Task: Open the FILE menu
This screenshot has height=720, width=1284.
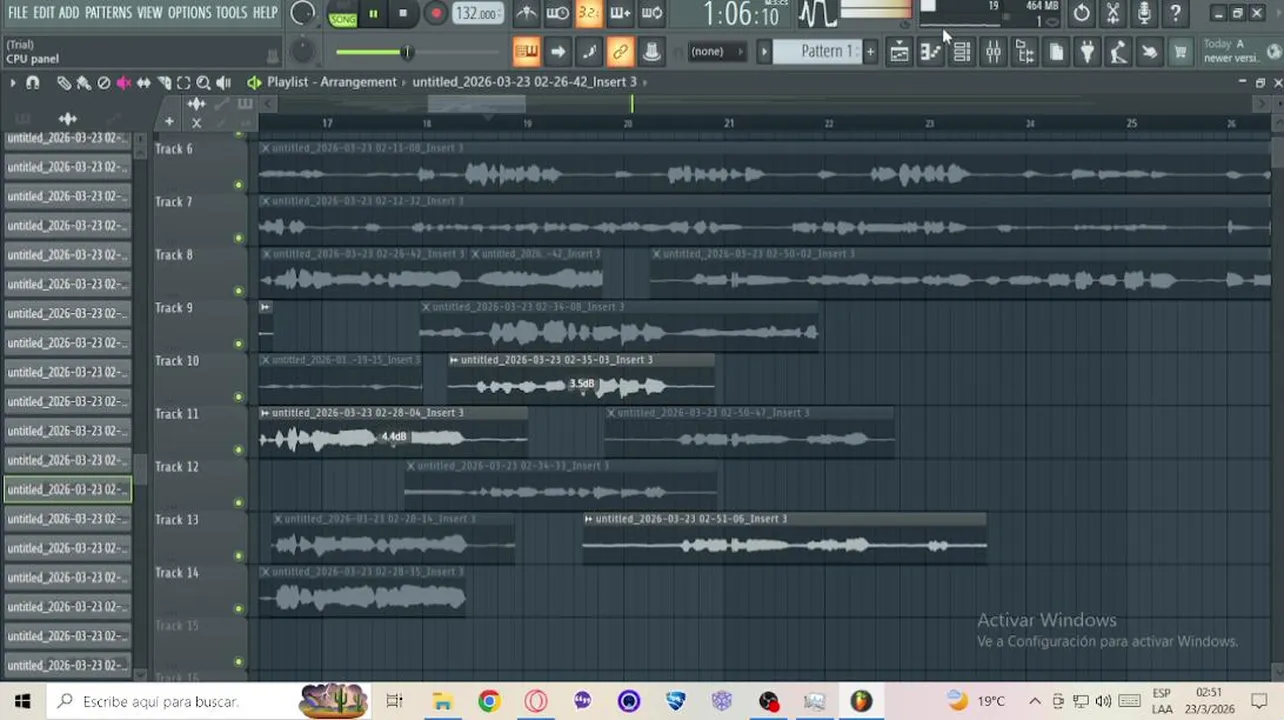Action: click(x=17, y=12)
